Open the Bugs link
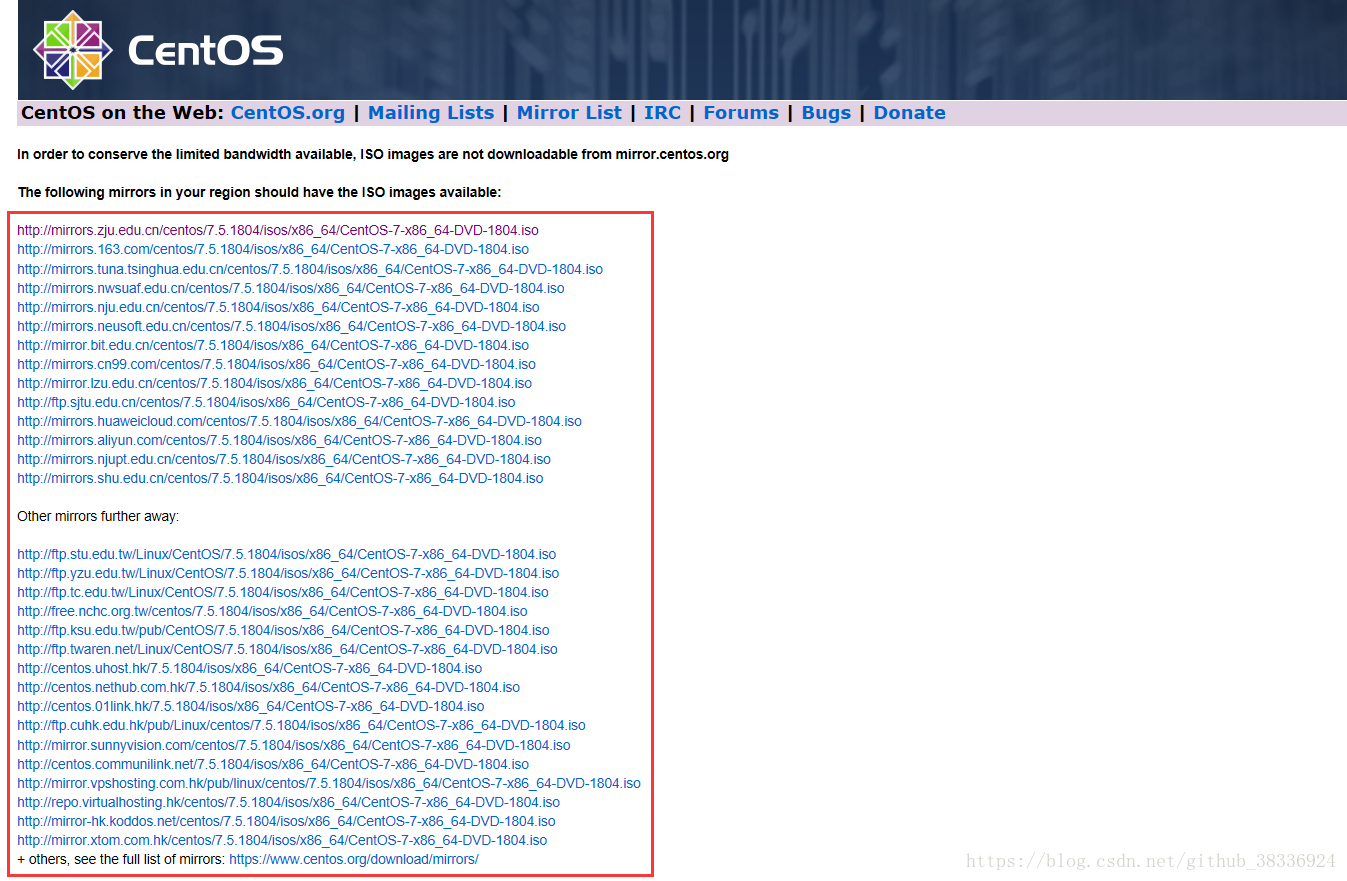This screenshot has width=1347, height=881. click(826, 113)
